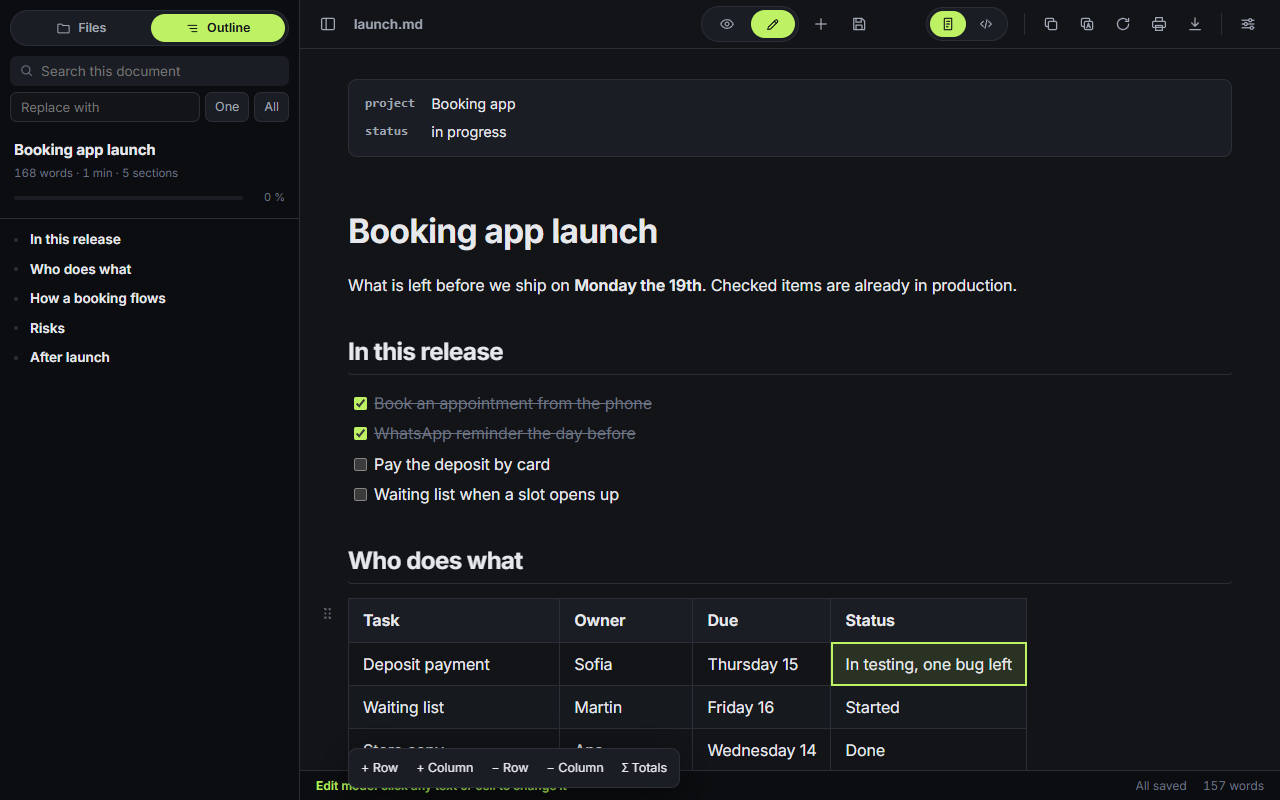Focus the Replace with input field
This screenshot has height=800, width=1280.
coord(105,107)
